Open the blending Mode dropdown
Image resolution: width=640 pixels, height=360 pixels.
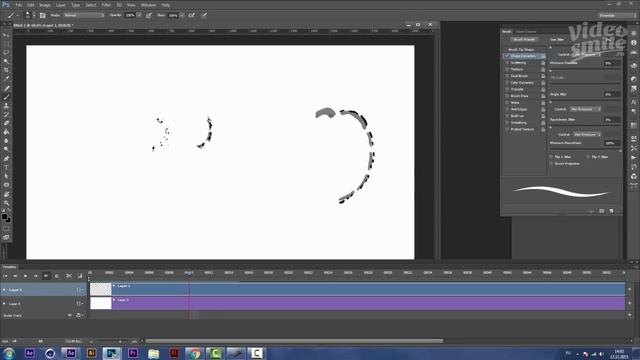click(84, 16)
